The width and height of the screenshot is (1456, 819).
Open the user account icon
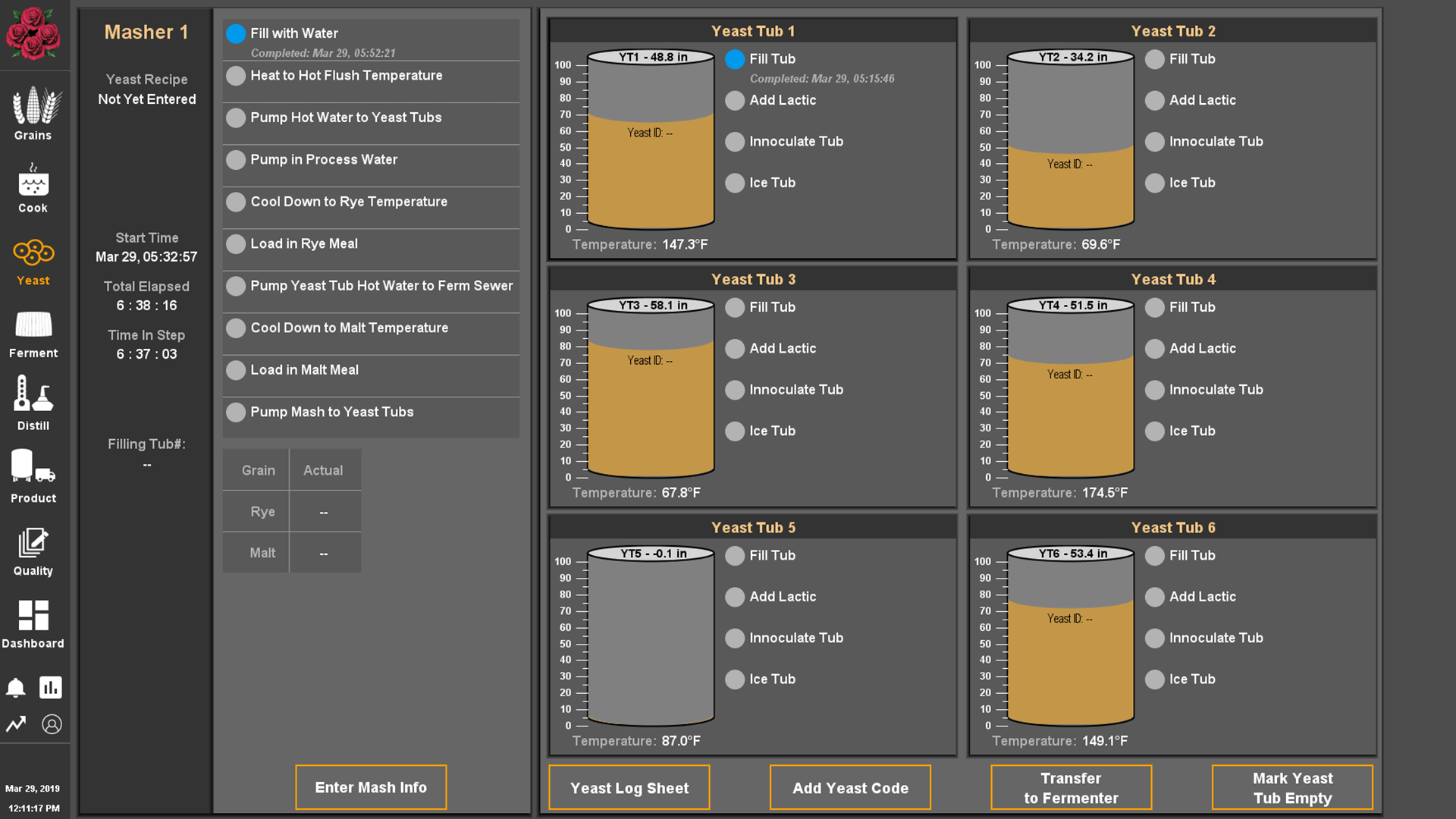pos(52,724)
